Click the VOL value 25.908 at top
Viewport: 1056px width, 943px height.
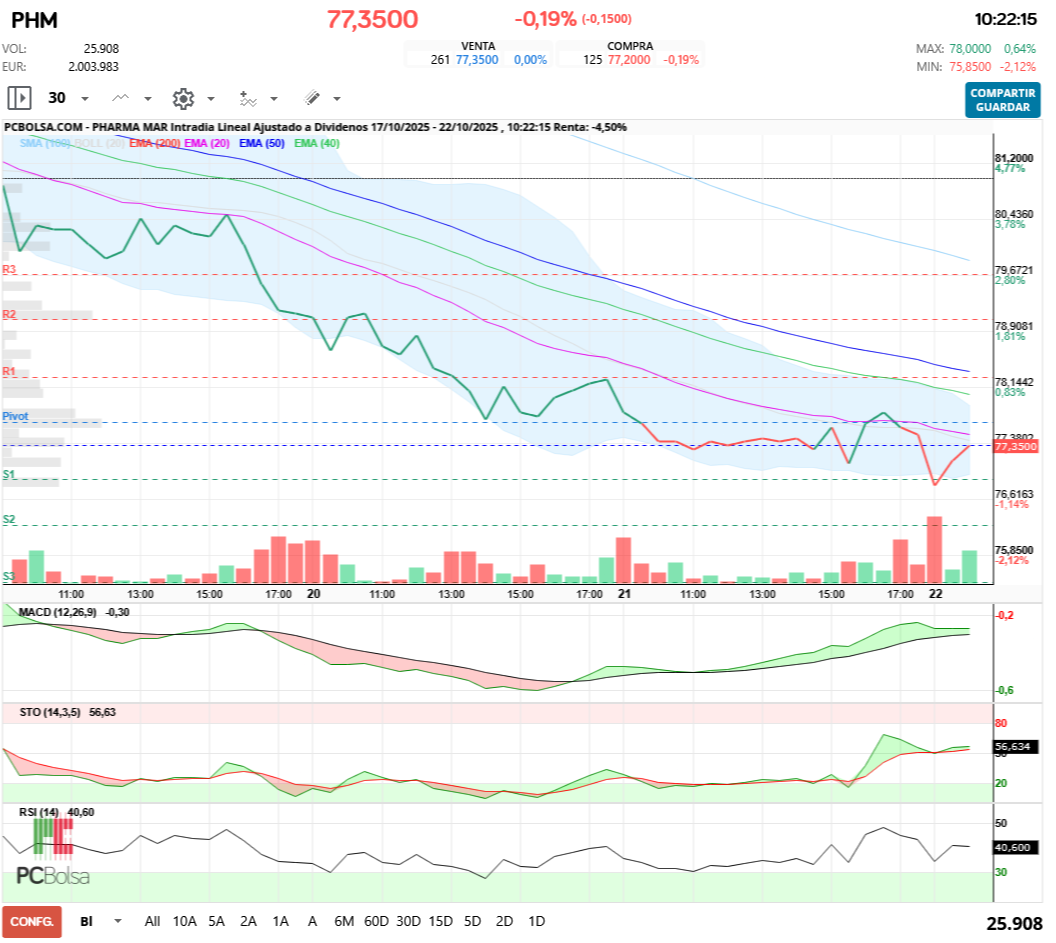coord(101,49)
